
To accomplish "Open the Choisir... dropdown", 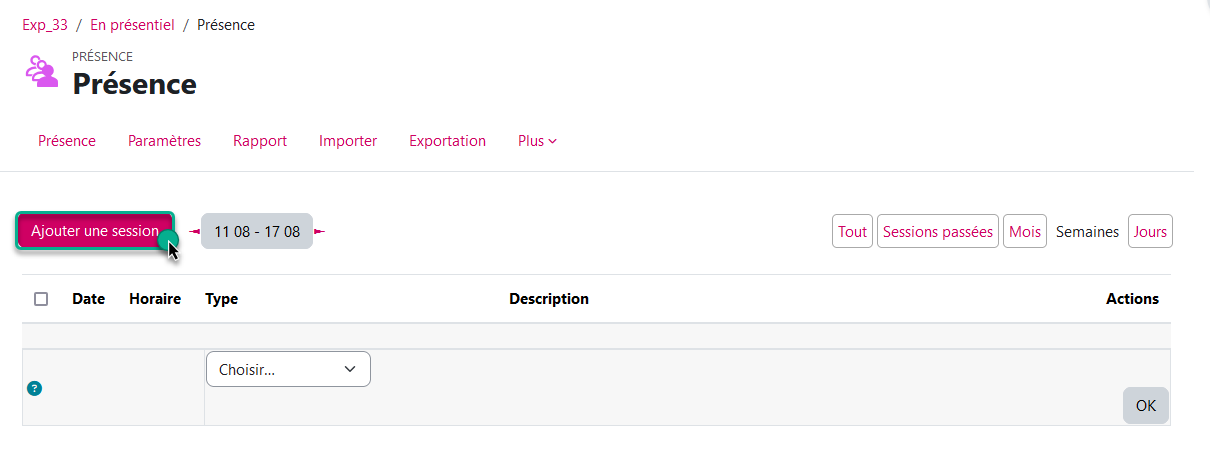I will point(288,369).
